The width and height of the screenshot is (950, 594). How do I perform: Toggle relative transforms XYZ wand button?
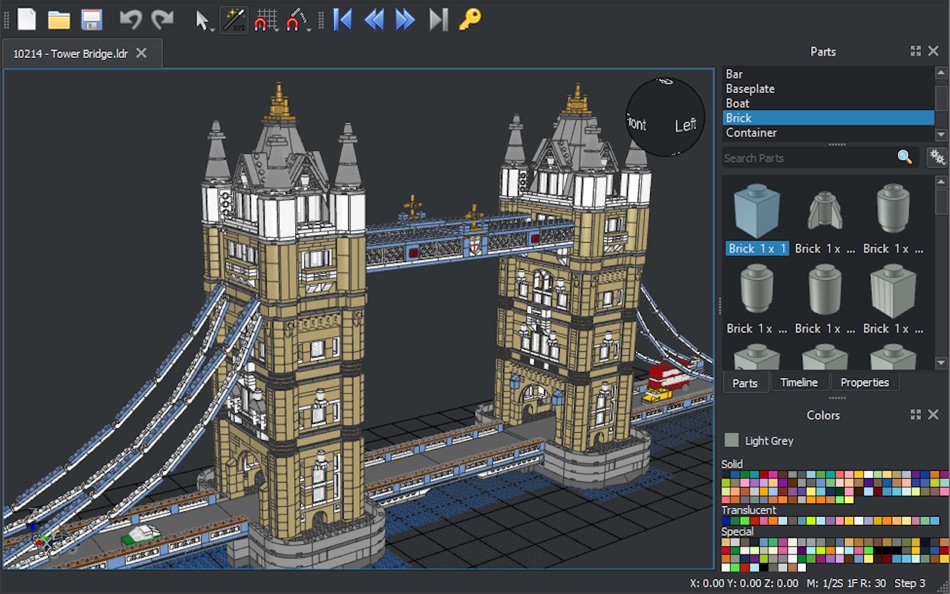pos(234,20)
